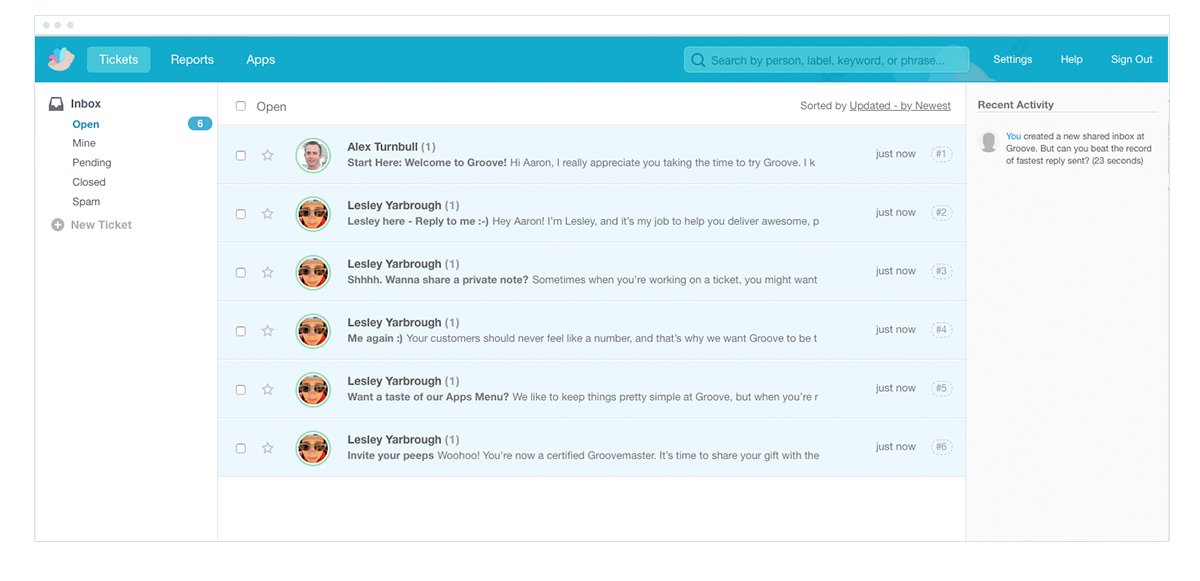1200x581 pixels.
Task: Select the Open folder in sidebar
Action: point(86,124)
